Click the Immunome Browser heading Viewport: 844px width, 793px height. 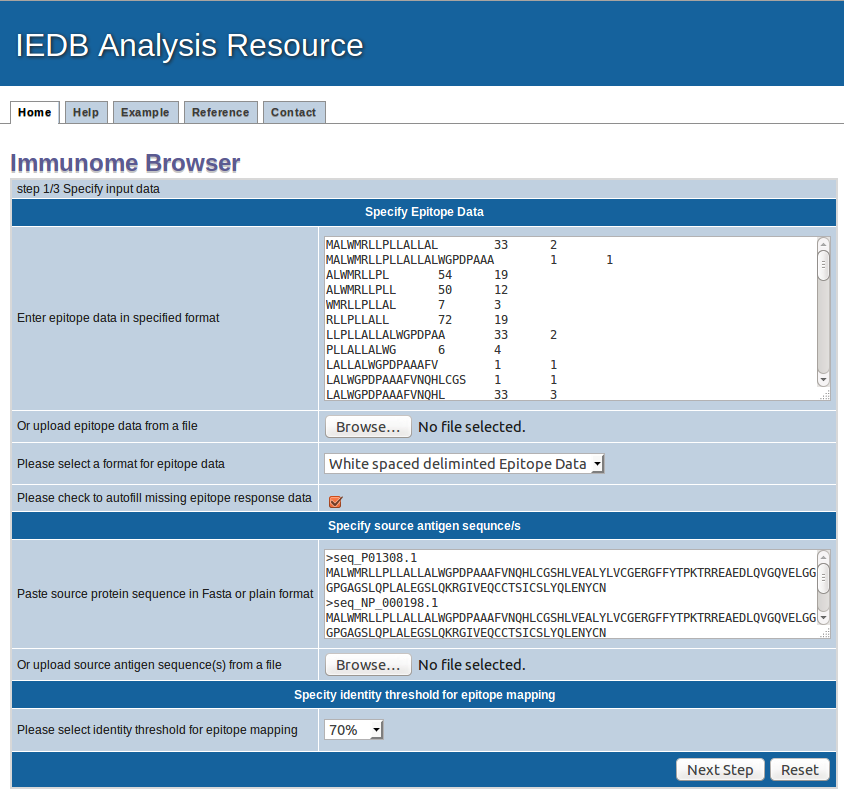tap(125, 163)
